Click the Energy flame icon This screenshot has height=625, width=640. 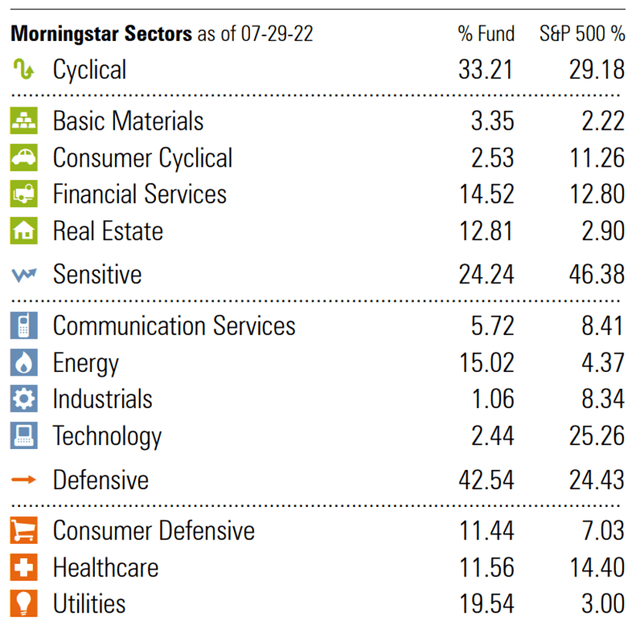(x=24, y=362)
